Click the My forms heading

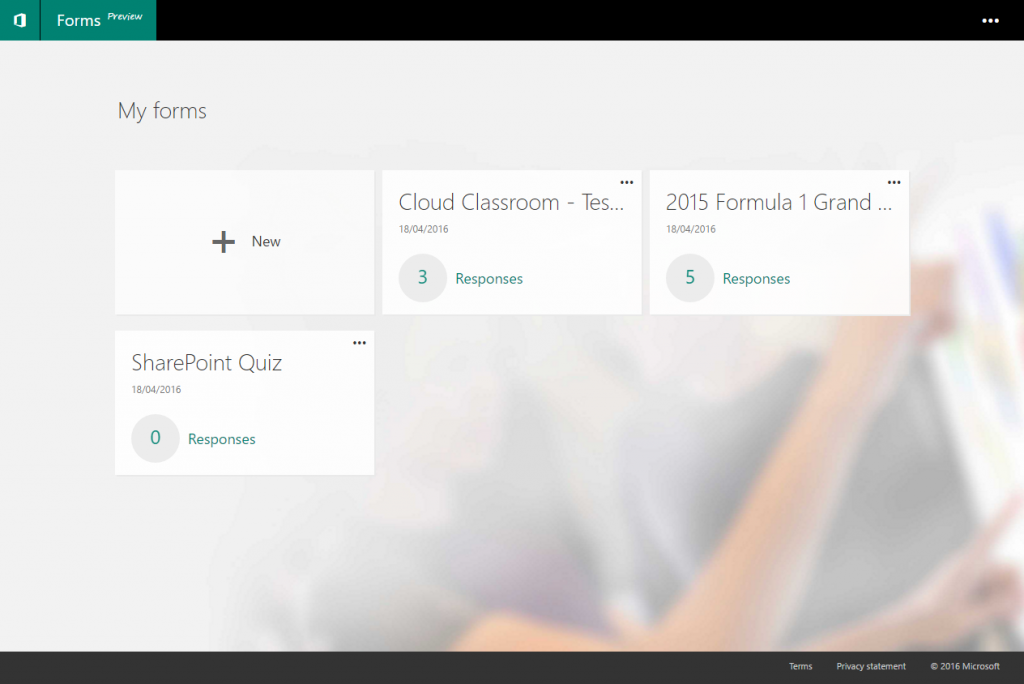pyautogui.click(x=162, y=111)
